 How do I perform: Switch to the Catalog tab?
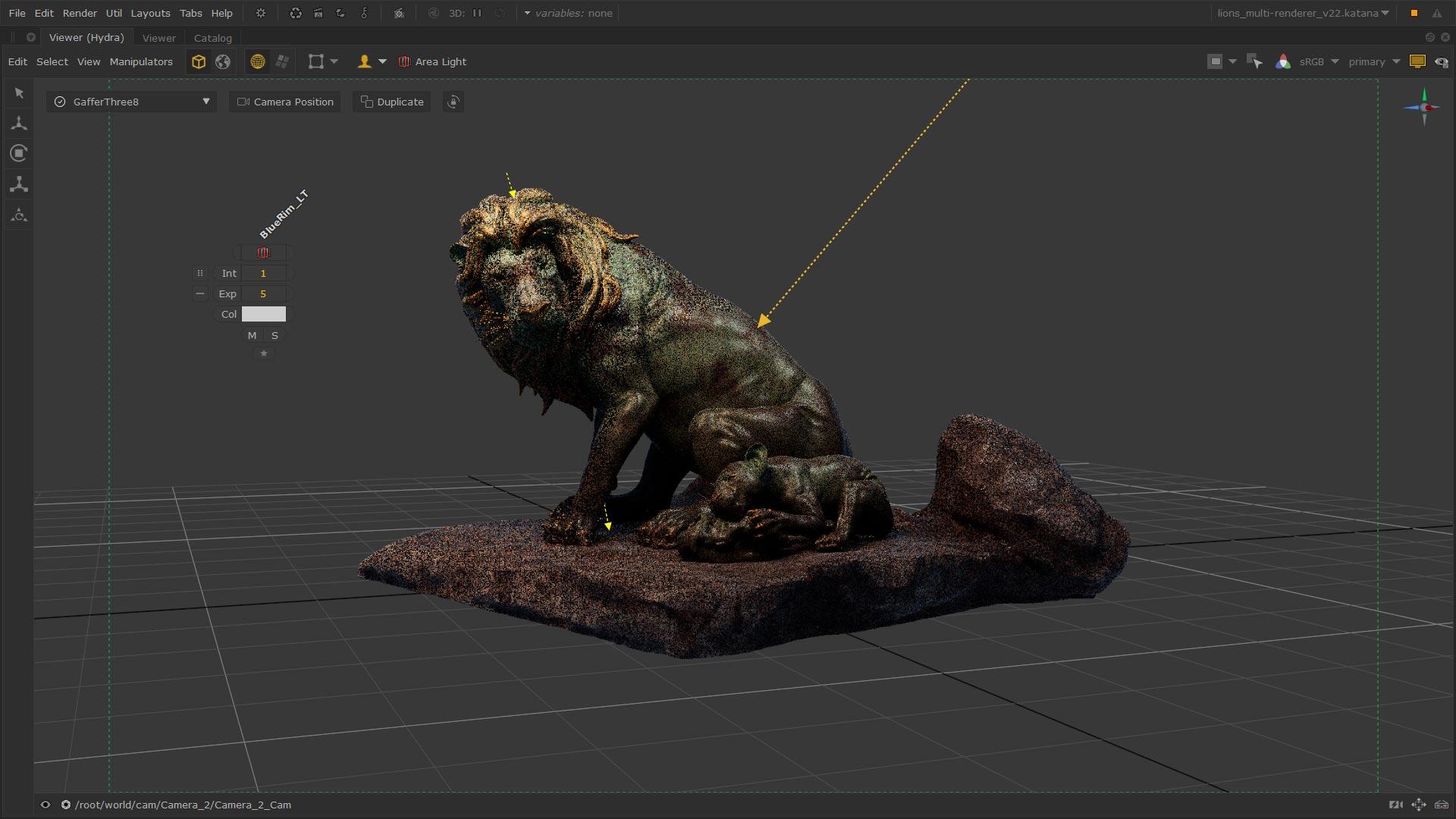click(x=212, y=38)
